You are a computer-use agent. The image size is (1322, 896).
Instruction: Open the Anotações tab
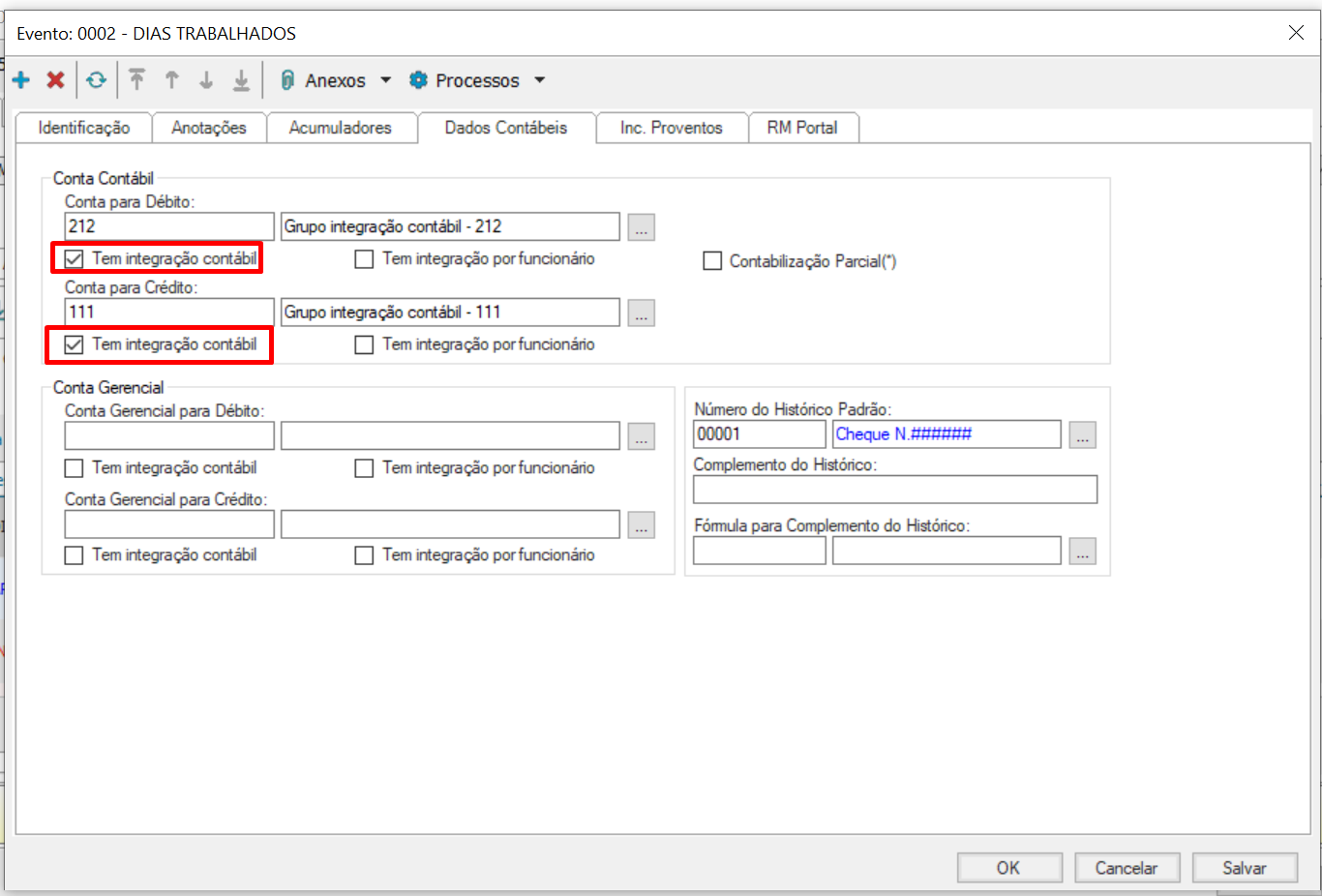coord(209,128)
